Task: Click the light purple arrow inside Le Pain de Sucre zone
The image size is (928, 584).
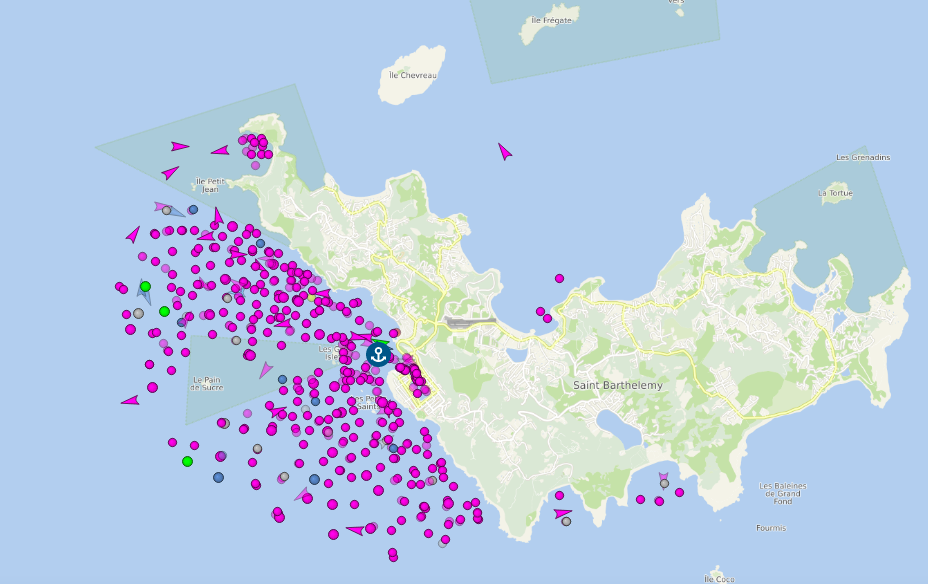Action: point(266,370)
